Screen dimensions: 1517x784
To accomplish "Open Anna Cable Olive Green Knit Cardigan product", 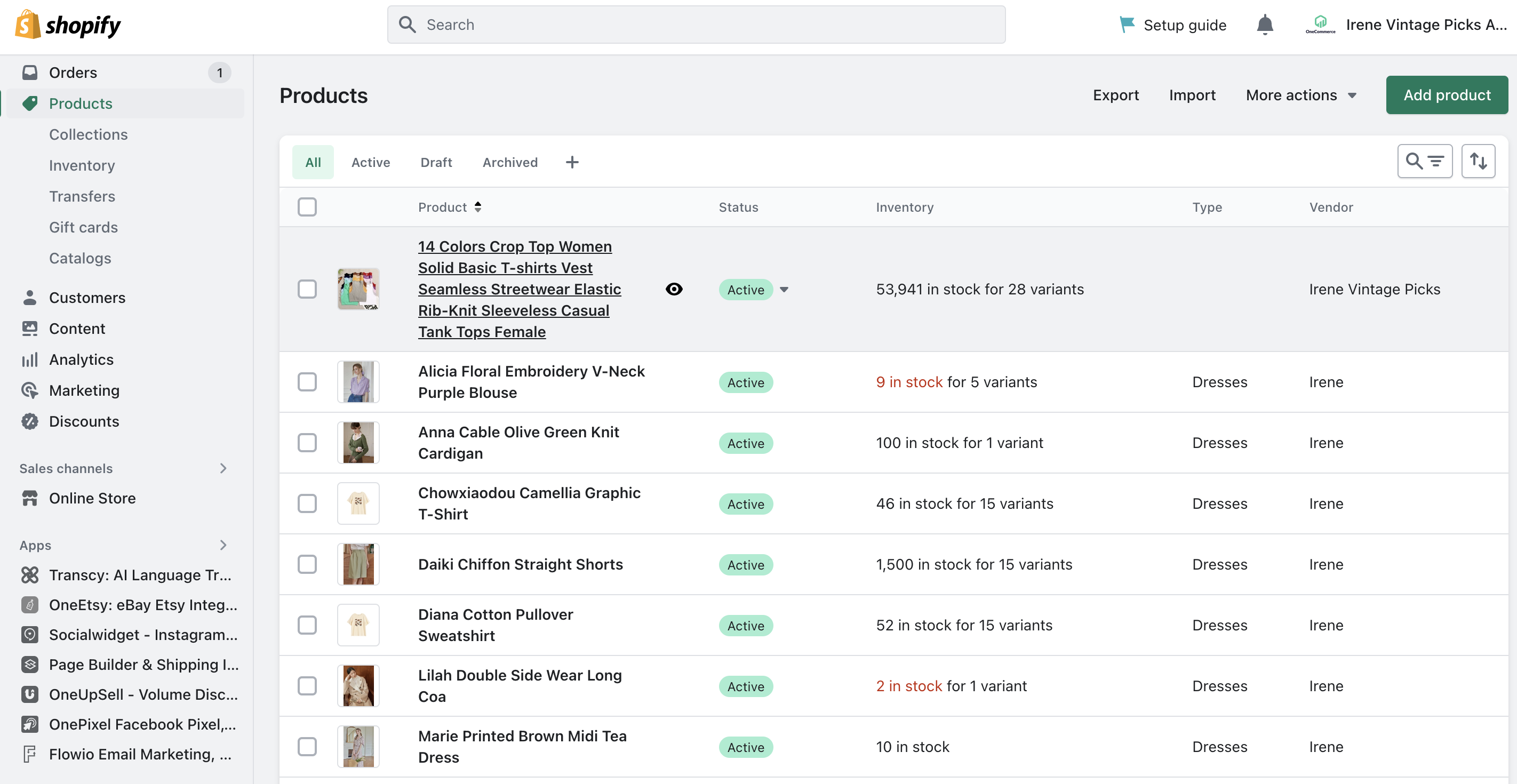I will (519, 442).
